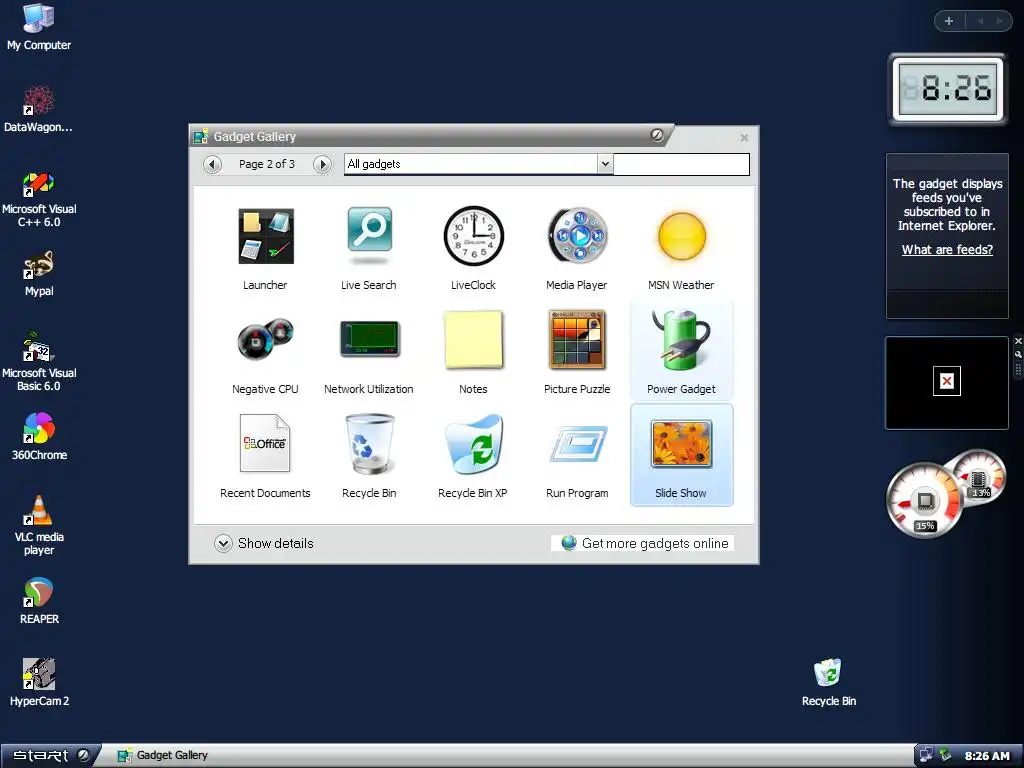
Task: Close the Gadget Gallery window
Action: click(x=744, y=138)
